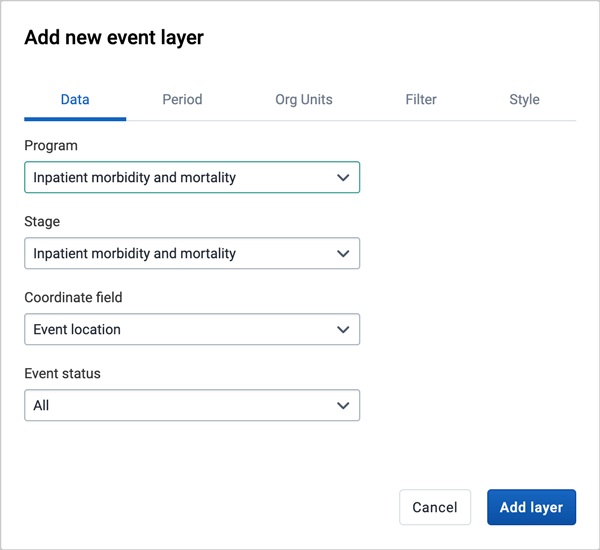
Task: Click the chevron arrow in Event status select
Action: click(x=343, y=405)
